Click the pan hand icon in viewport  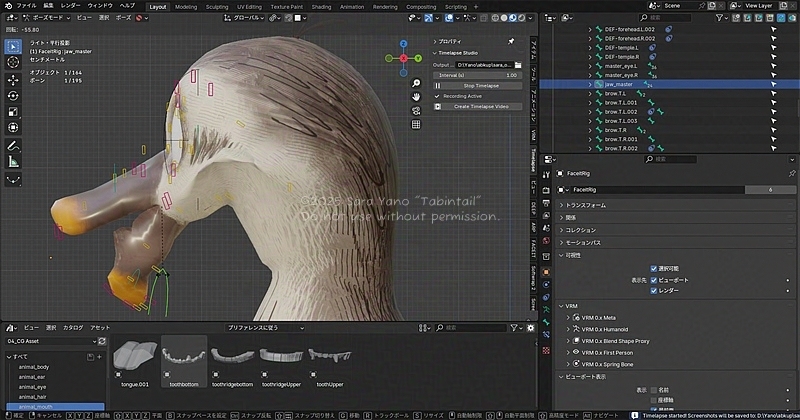(417, 95)
